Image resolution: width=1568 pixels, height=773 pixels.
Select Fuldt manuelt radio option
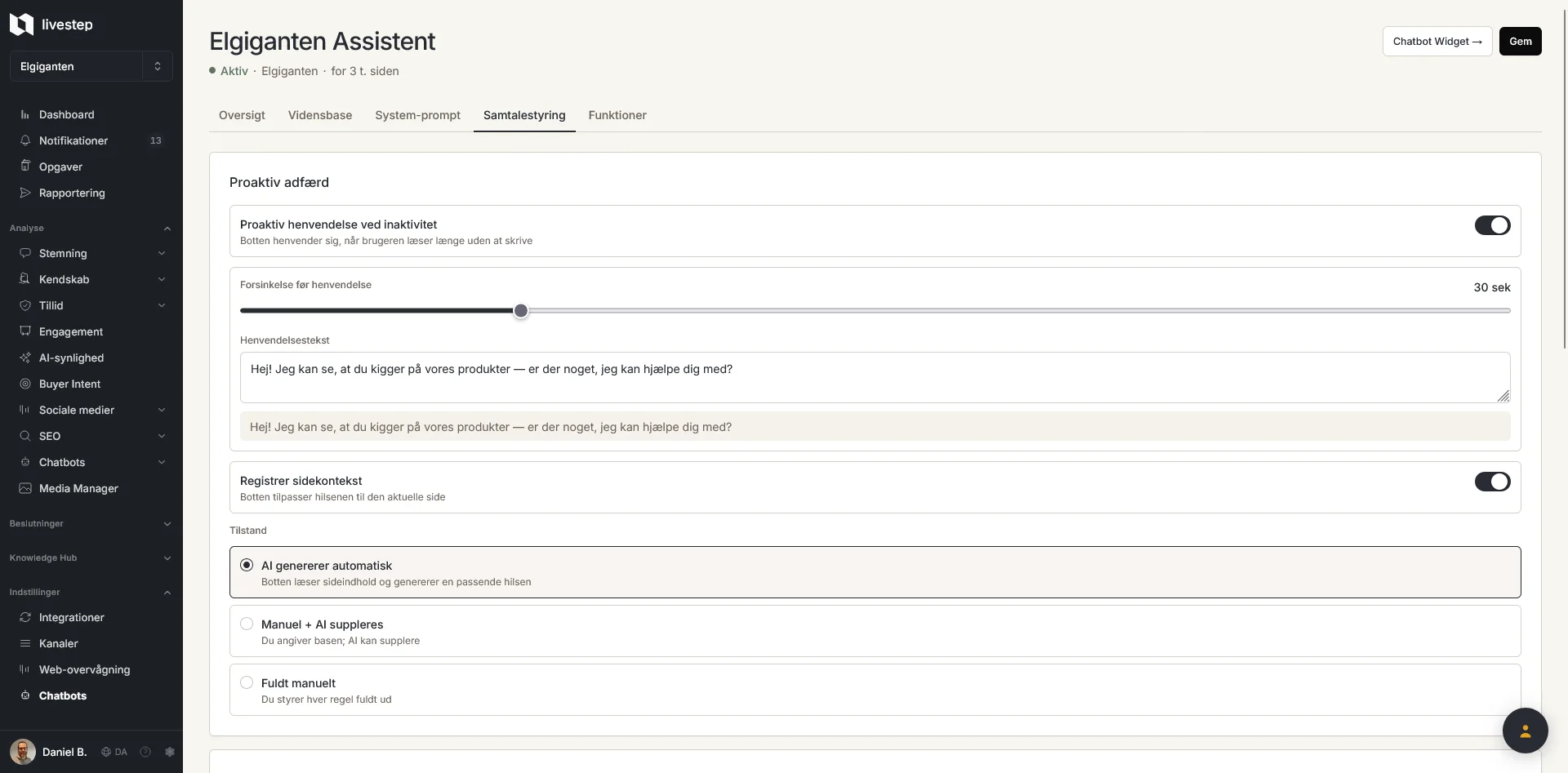point(247,682)
